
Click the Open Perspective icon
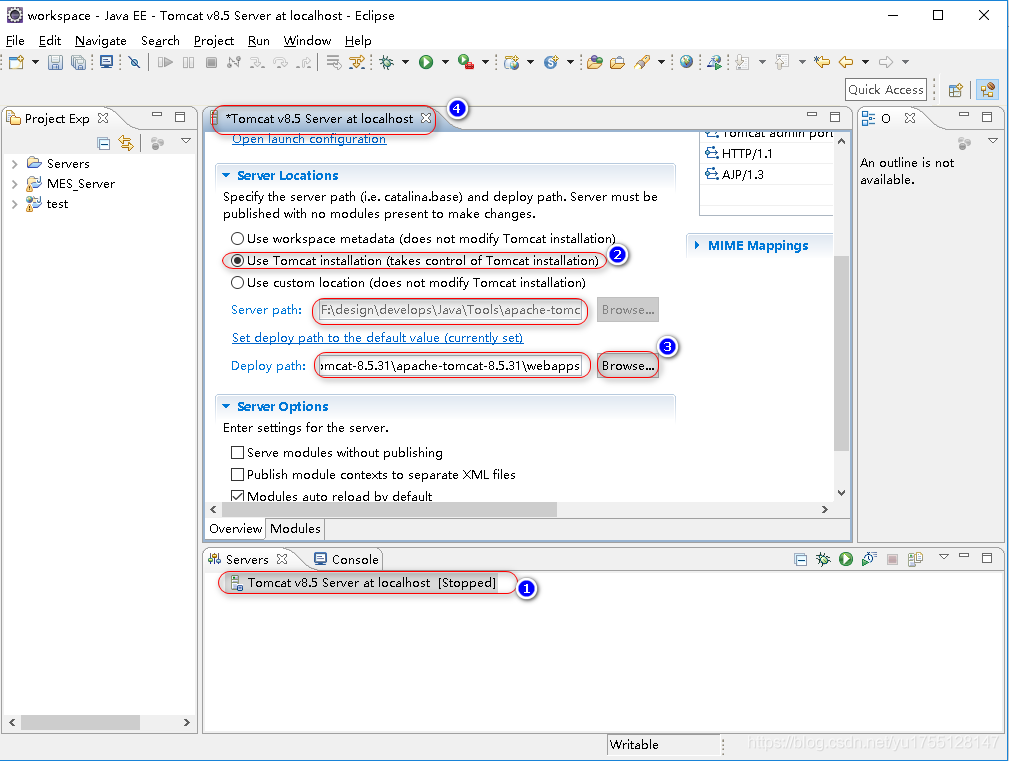(x=955, y=90)
